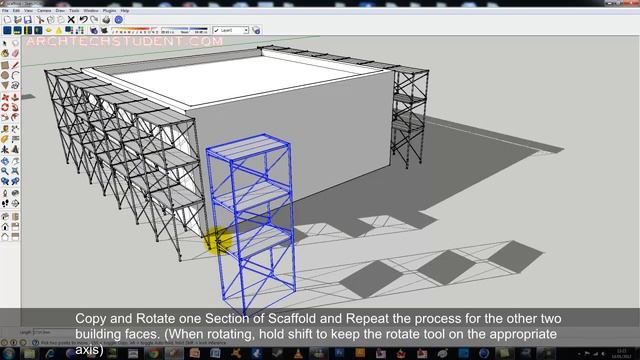Open the Layer Manager icon
640x360 pixels.
(x=256, y=30)
